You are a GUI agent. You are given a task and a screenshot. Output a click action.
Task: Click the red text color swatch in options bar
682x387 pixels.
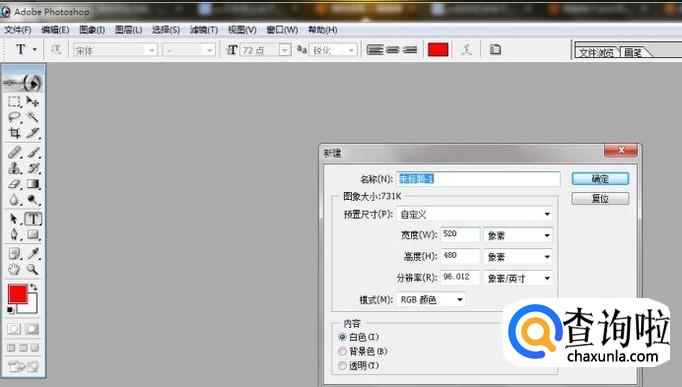[438, 50]
